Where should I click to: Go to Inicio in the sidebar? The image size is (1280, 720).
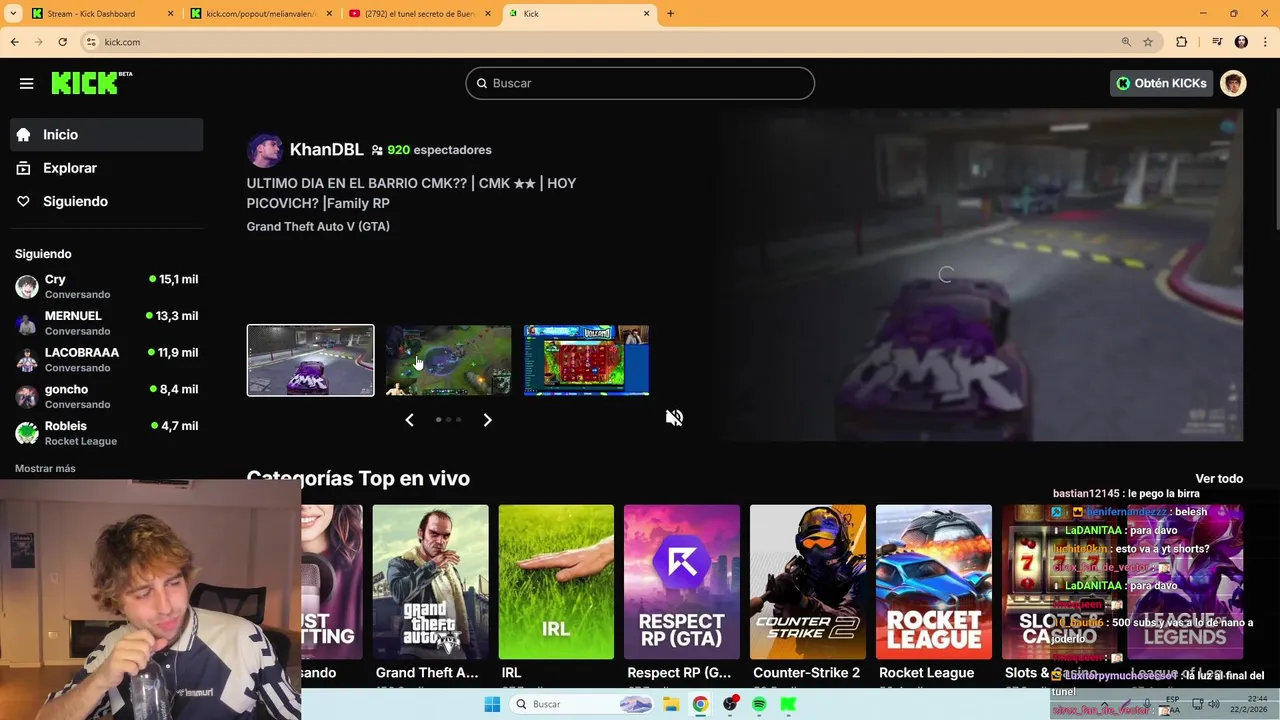pos(106,135)
